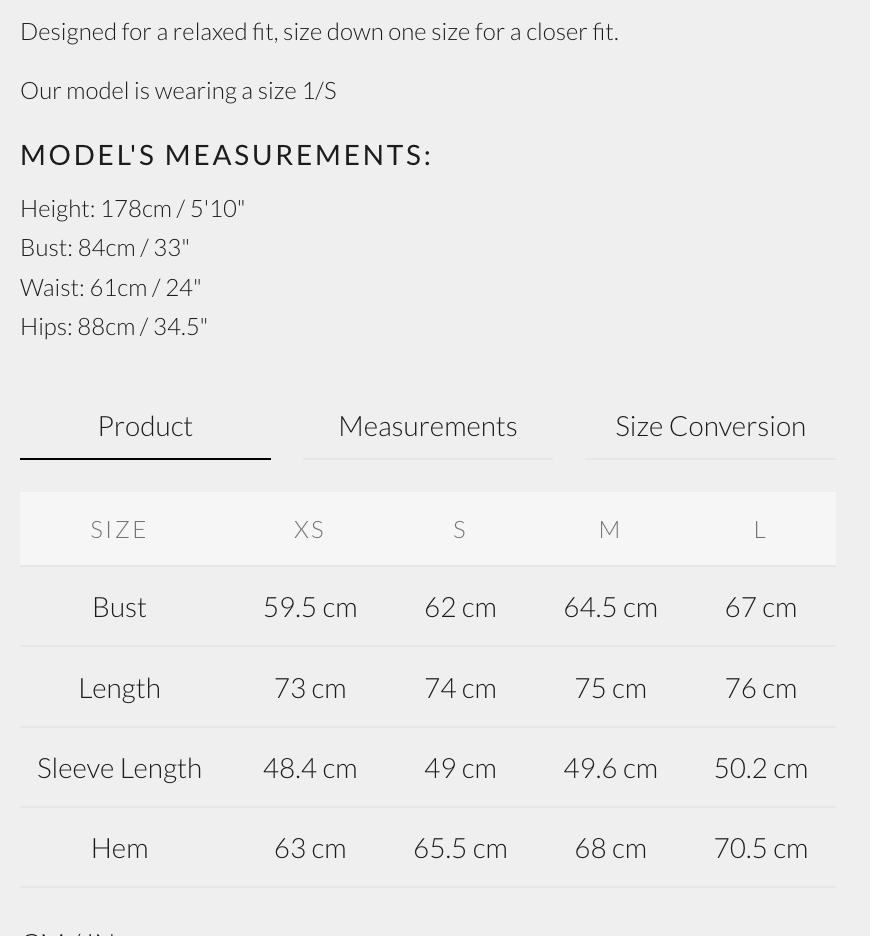The width and height of the screenshot is (870, 936).
Task: Click the 'Our model is wearing' text
Action: coord(178,90)
